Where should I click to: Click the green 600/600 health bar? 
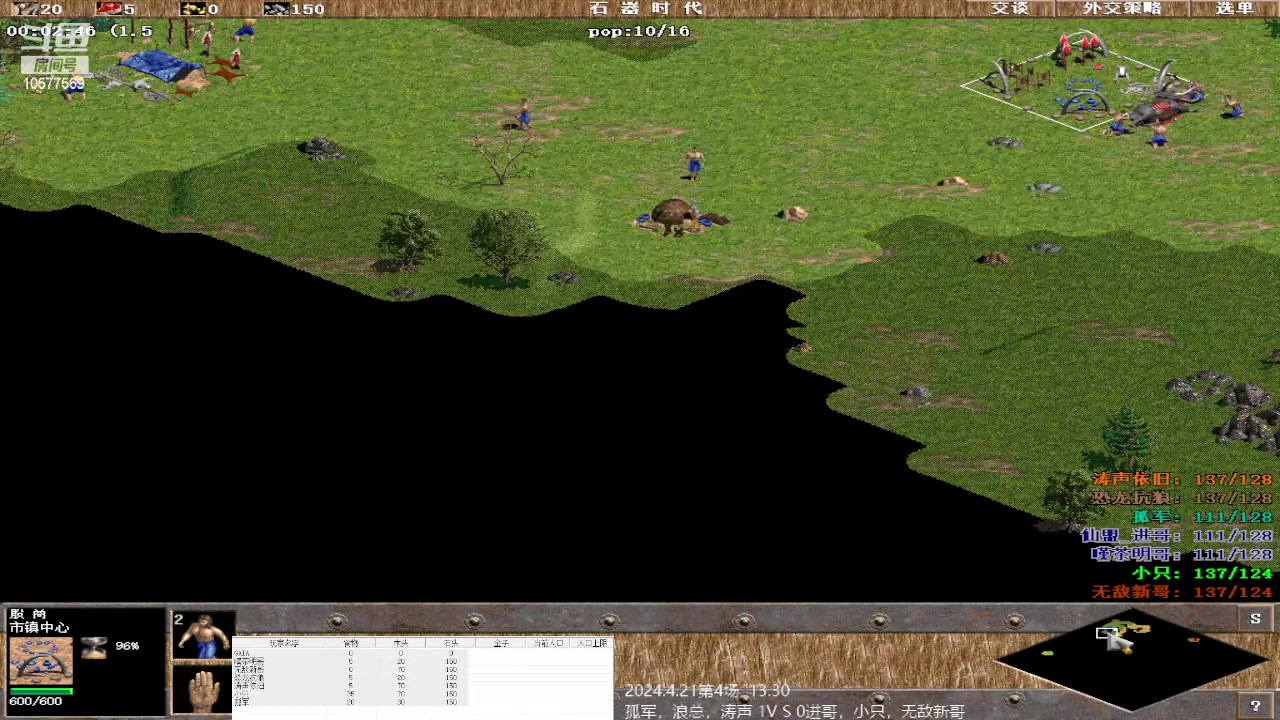point(41,691)
